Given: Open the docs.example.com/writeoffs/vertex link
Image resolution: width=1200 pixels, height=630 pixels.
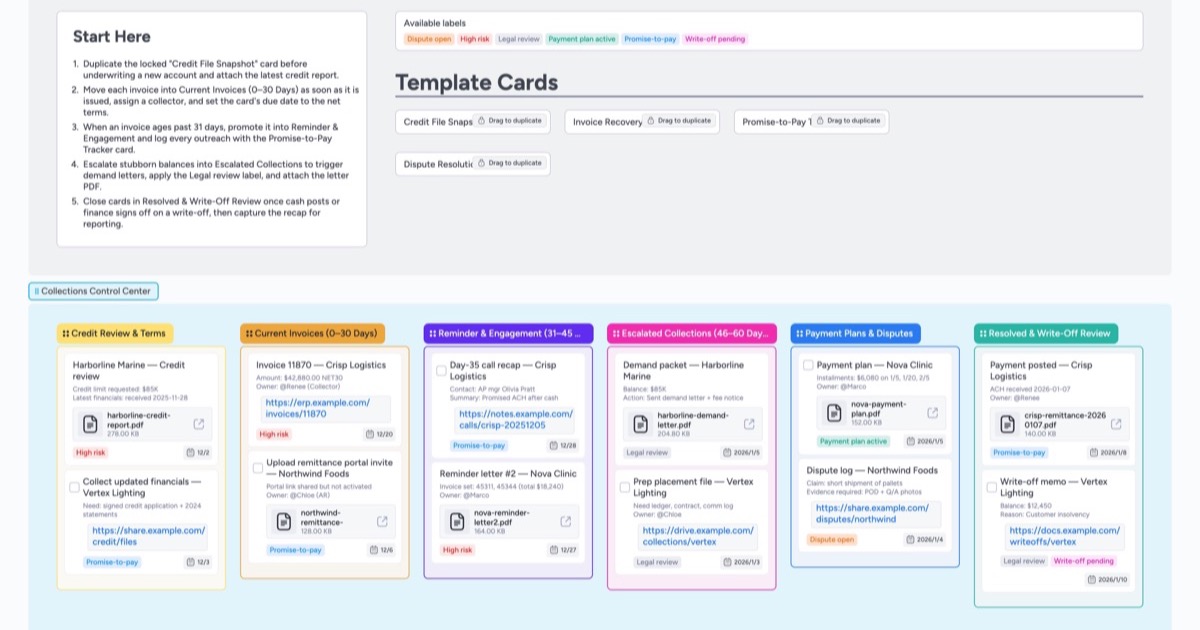Looking at the screenshot, I should coord(1065,536).
